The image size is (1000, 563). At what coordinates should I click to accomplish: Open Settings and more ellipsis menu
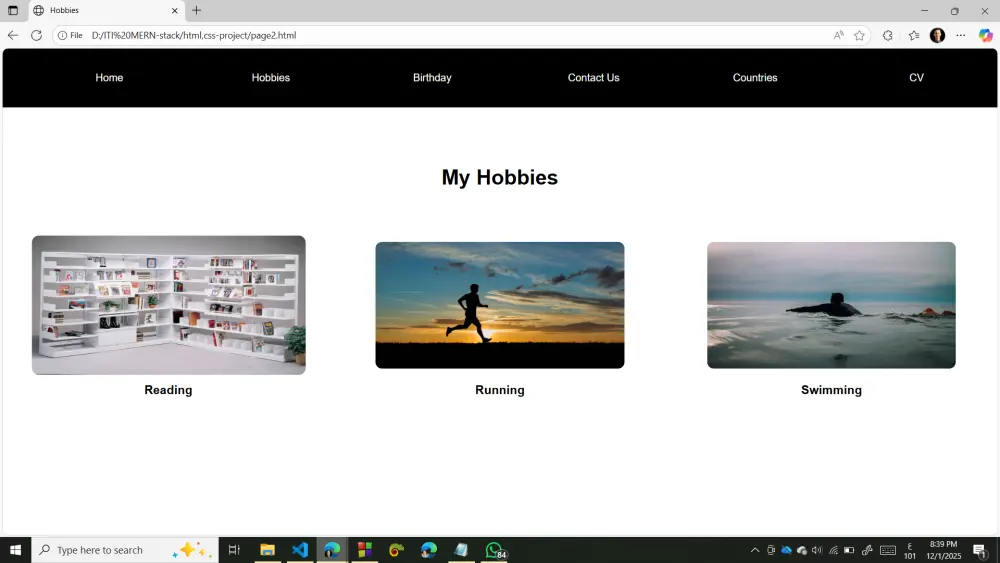pos(961,35)
